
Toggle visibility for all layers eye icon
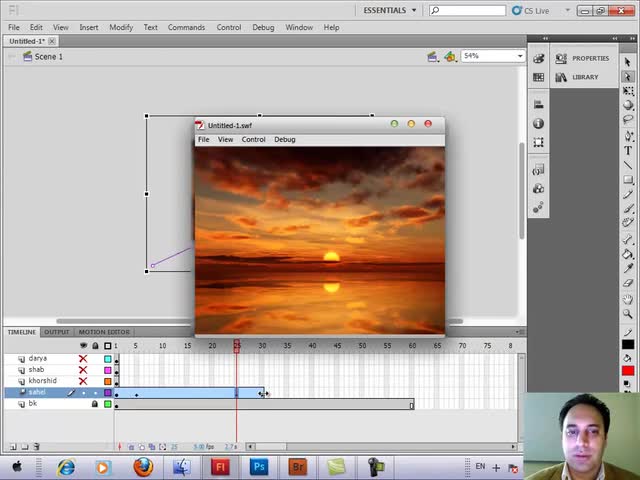coord(83,346)
